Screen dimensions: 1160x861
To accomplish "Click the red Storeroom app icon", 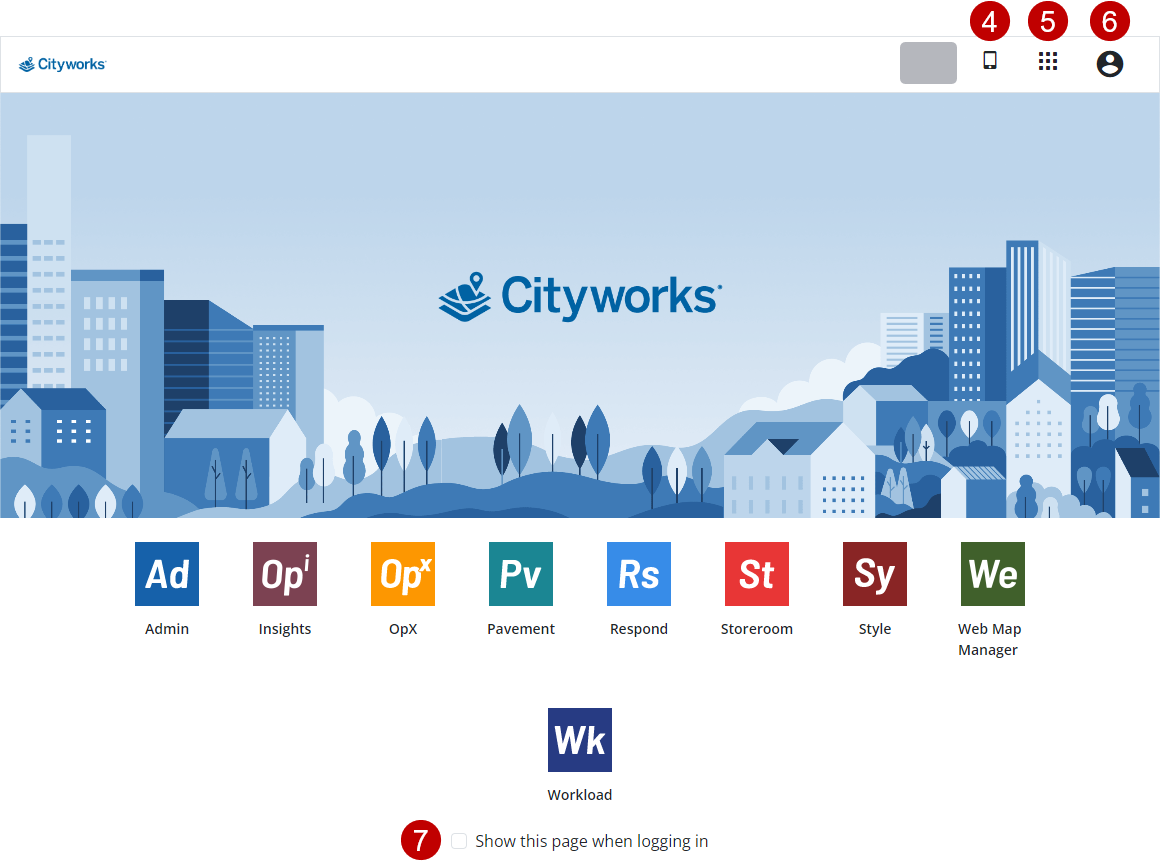I will [x=757, y=574].
